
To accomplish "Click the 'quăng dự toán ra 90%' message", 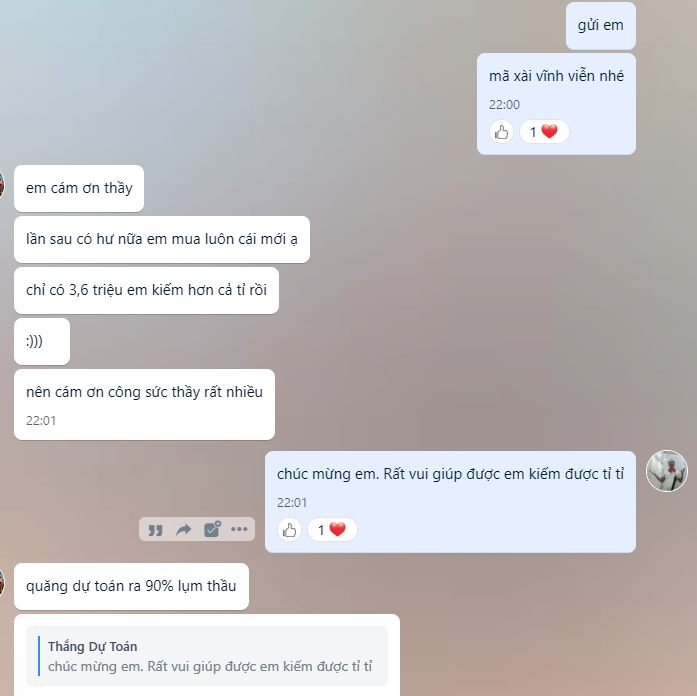I will tap(131, 586).
